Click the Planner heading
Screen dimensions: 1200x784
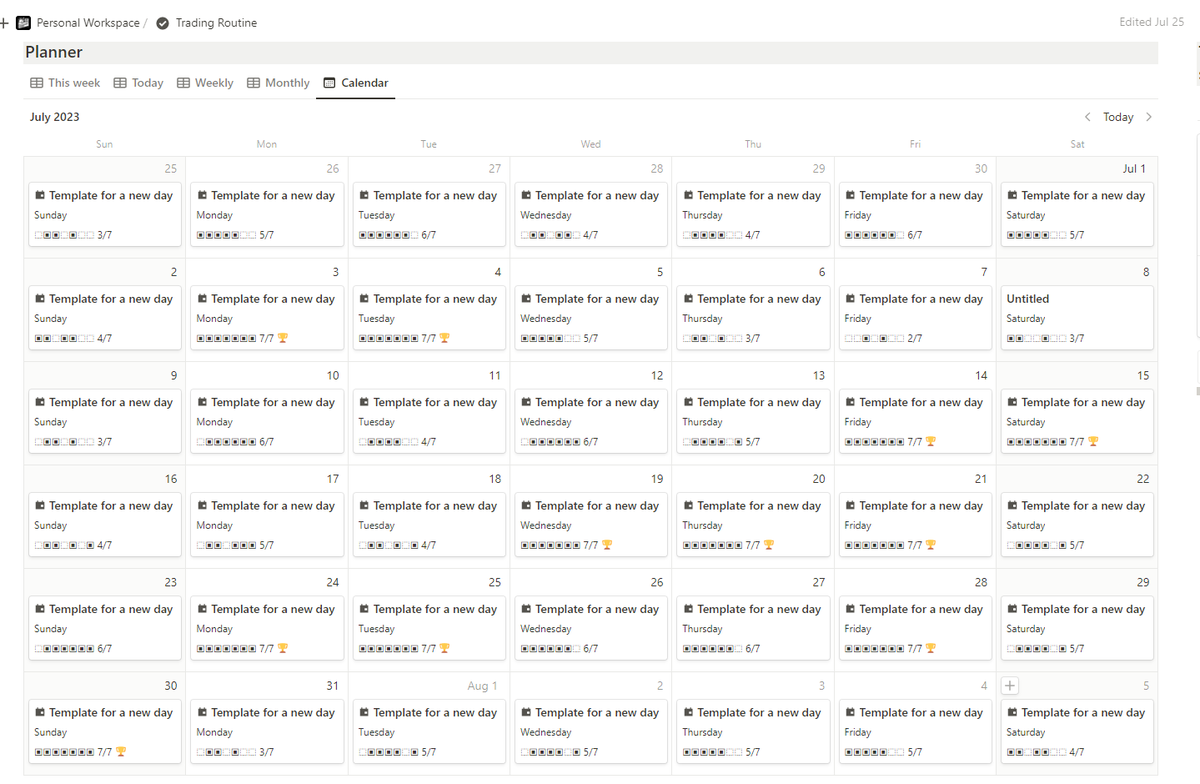(x=54, y=52)
